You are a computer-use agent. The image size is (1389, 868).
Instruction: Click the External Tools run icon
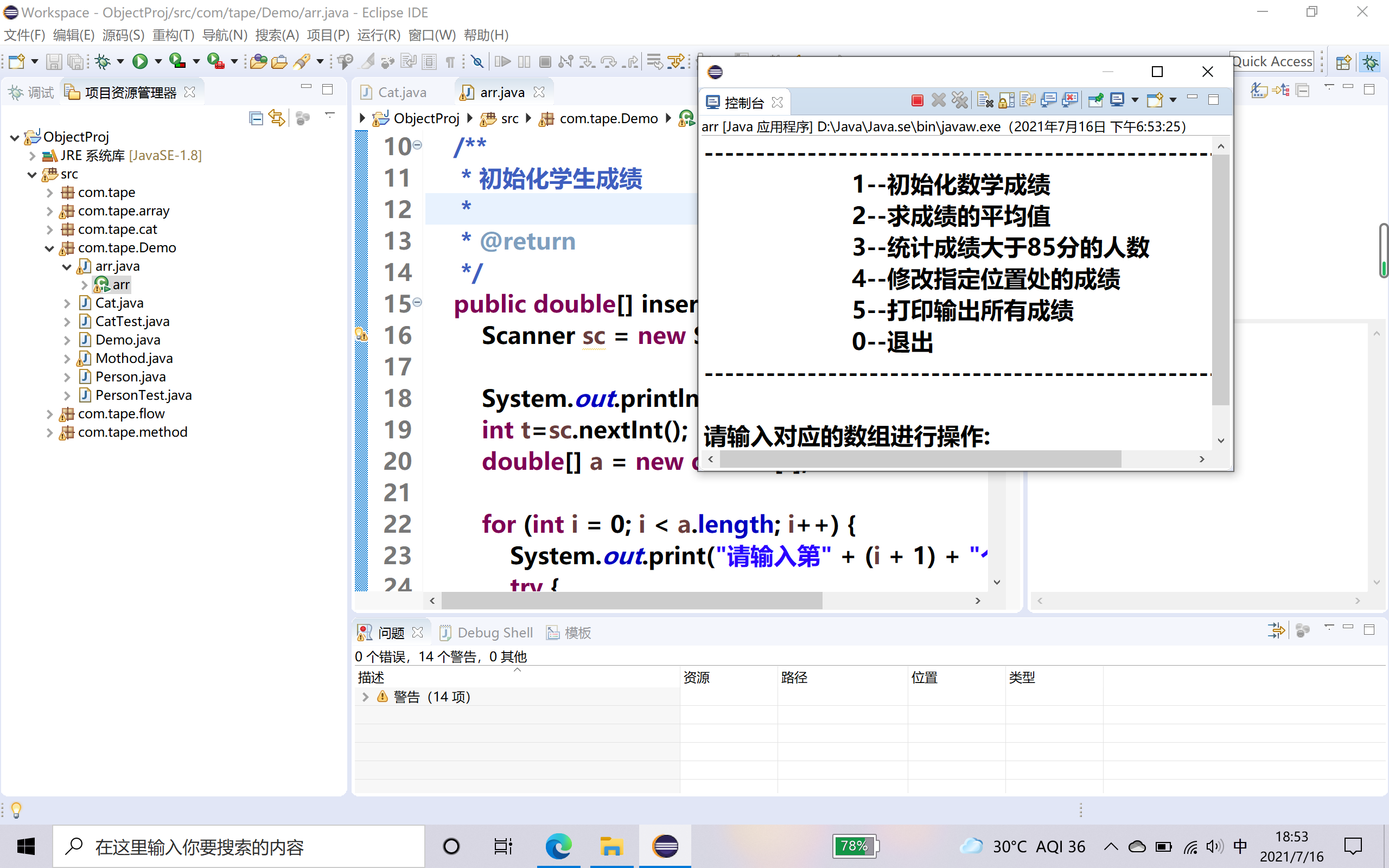click(215, 61)
